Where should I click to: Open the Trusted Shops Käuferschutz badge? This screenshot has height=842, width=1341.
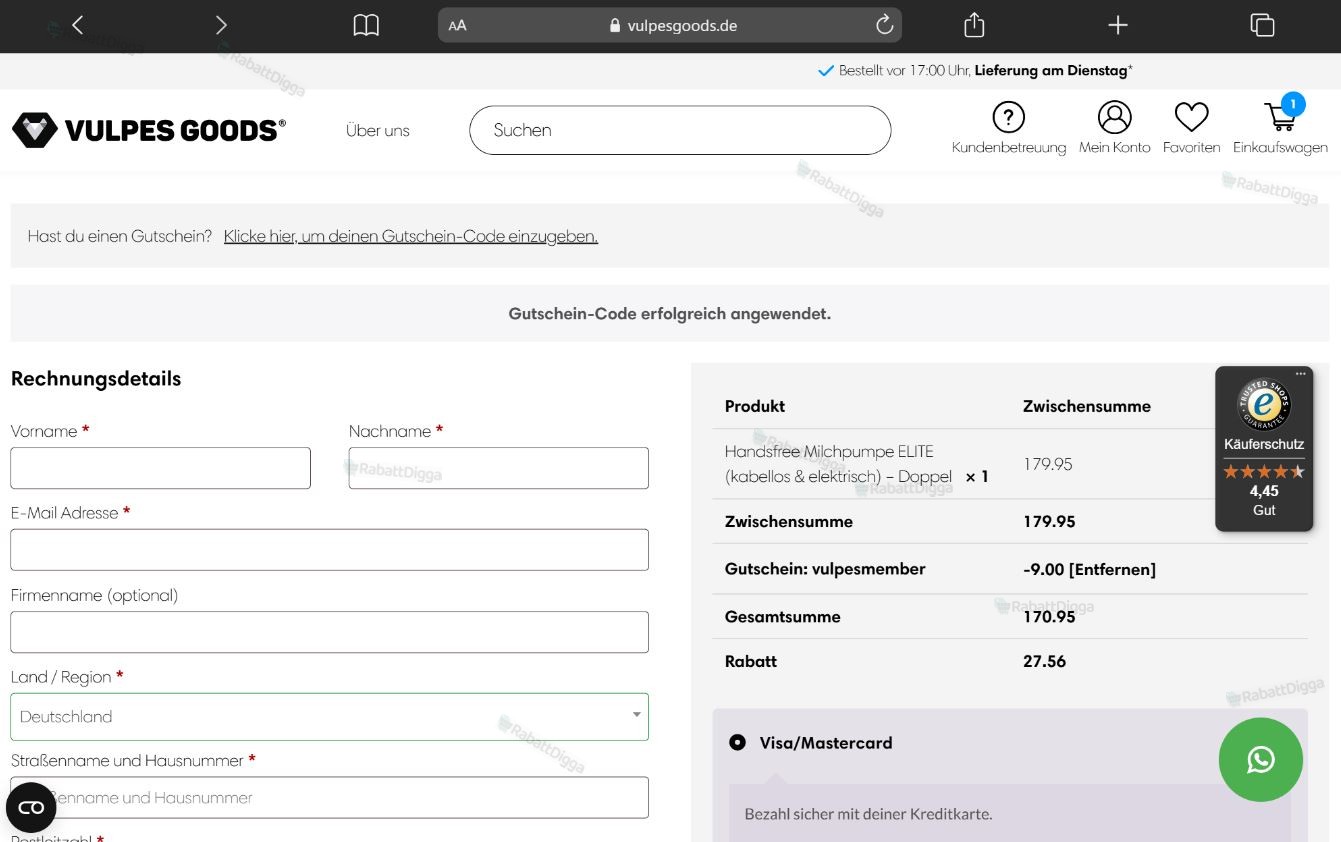(1264, 449)
